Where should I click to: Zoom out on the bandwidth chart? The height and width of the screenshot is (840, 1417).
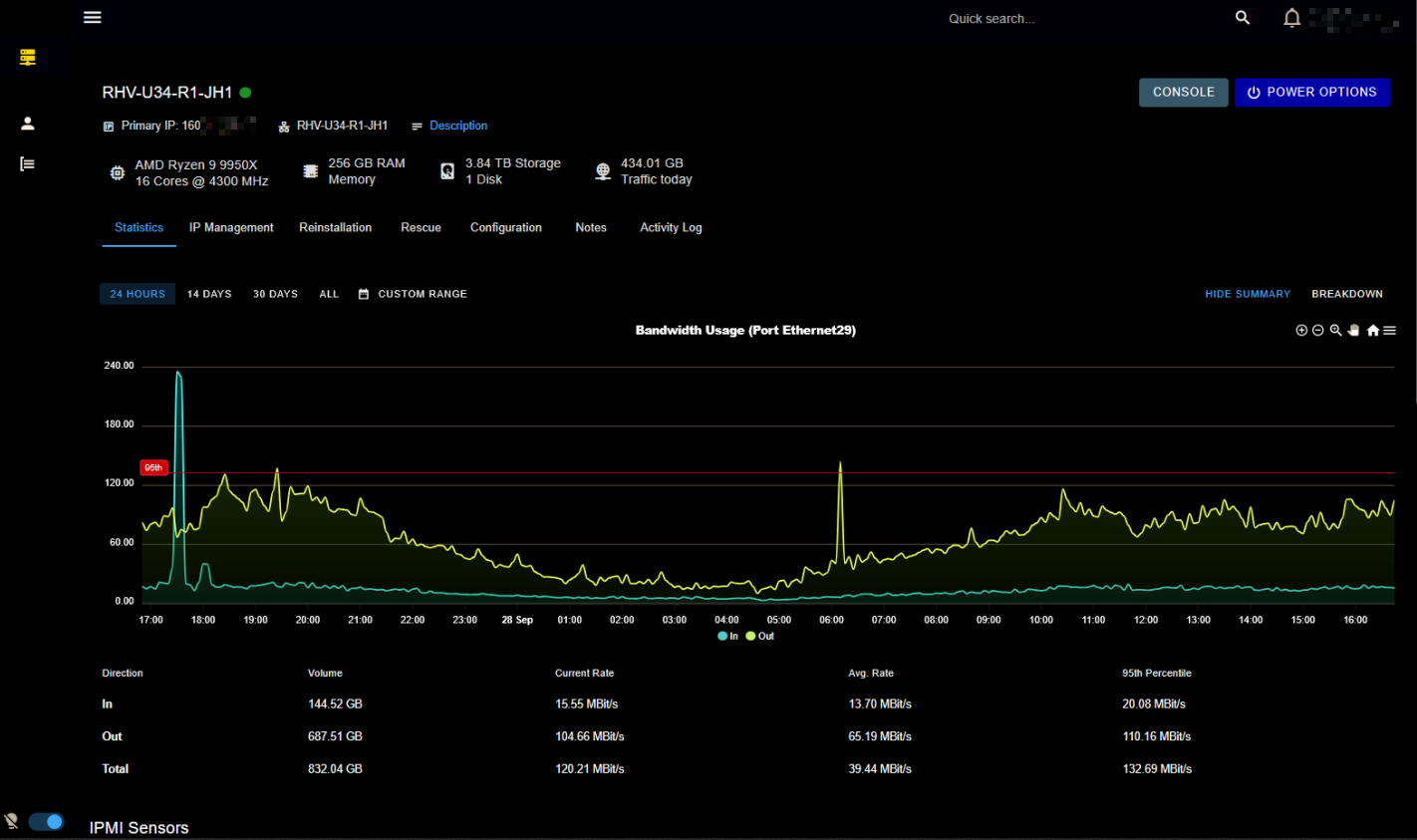[1317, 330]
